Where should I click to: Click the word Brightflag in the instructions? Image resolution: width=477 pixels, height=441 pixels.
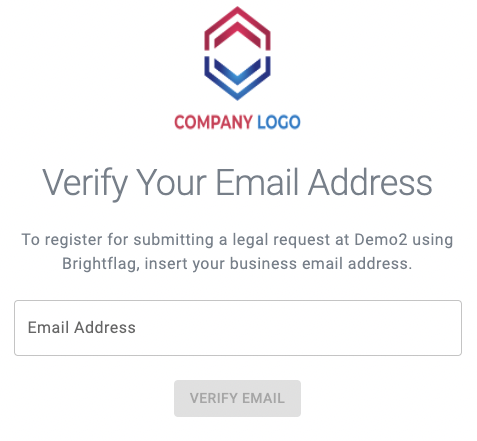click(x=101, y=264)
